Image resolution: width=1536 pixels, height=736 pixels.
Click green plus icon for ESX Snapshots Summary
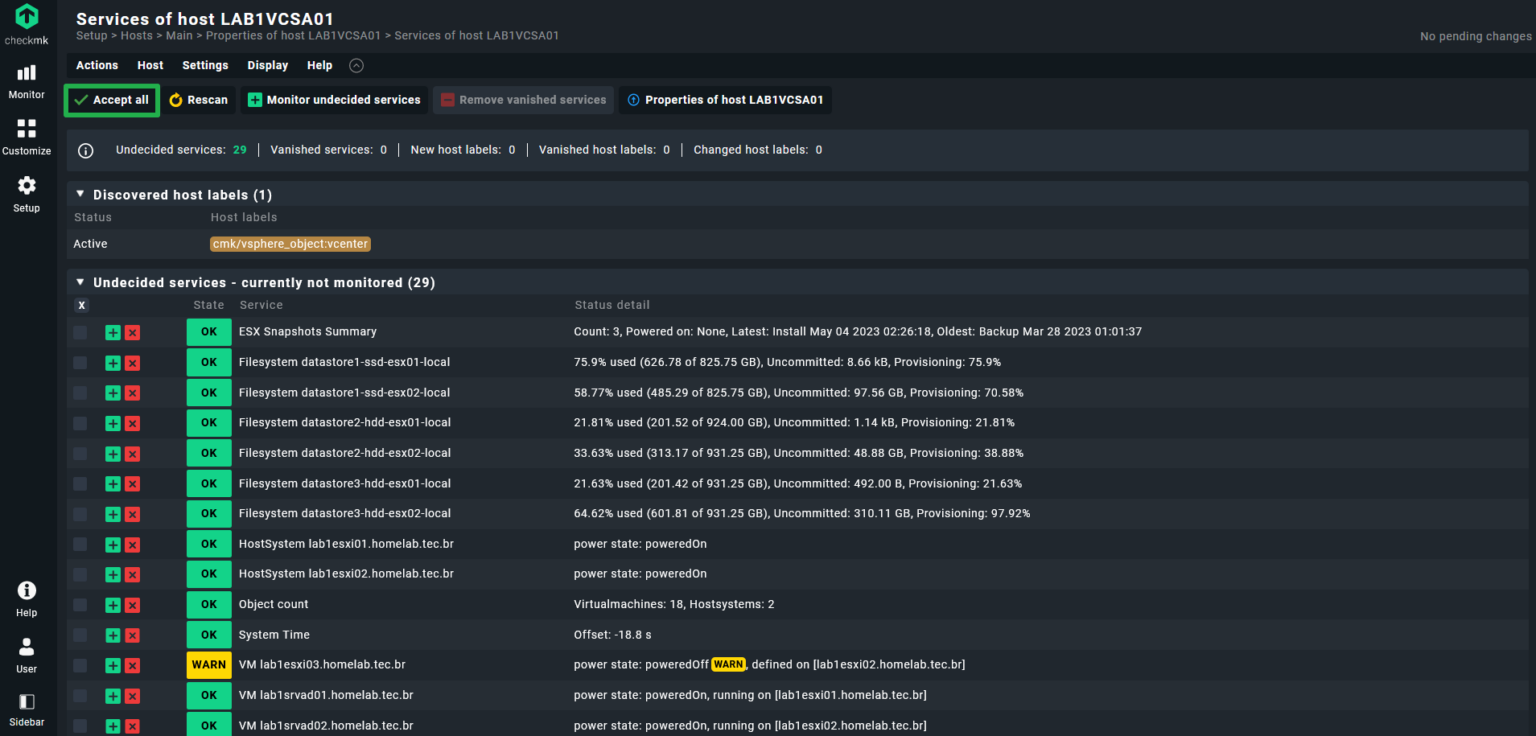coord(113,332)
